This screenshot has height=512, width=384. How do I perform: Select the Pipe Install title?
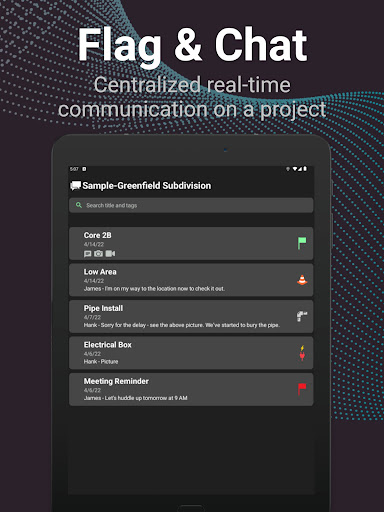point(103,308)
